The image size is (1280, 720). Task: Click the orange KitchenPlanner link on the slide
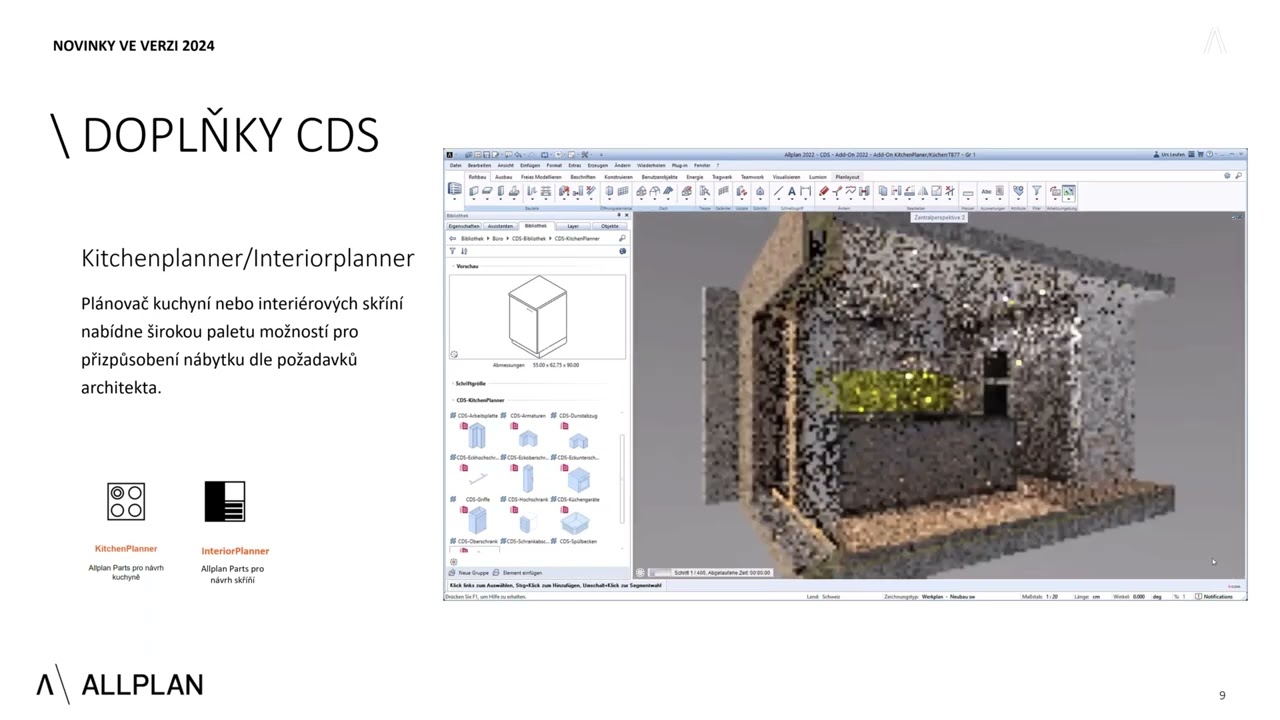[126, 548]
